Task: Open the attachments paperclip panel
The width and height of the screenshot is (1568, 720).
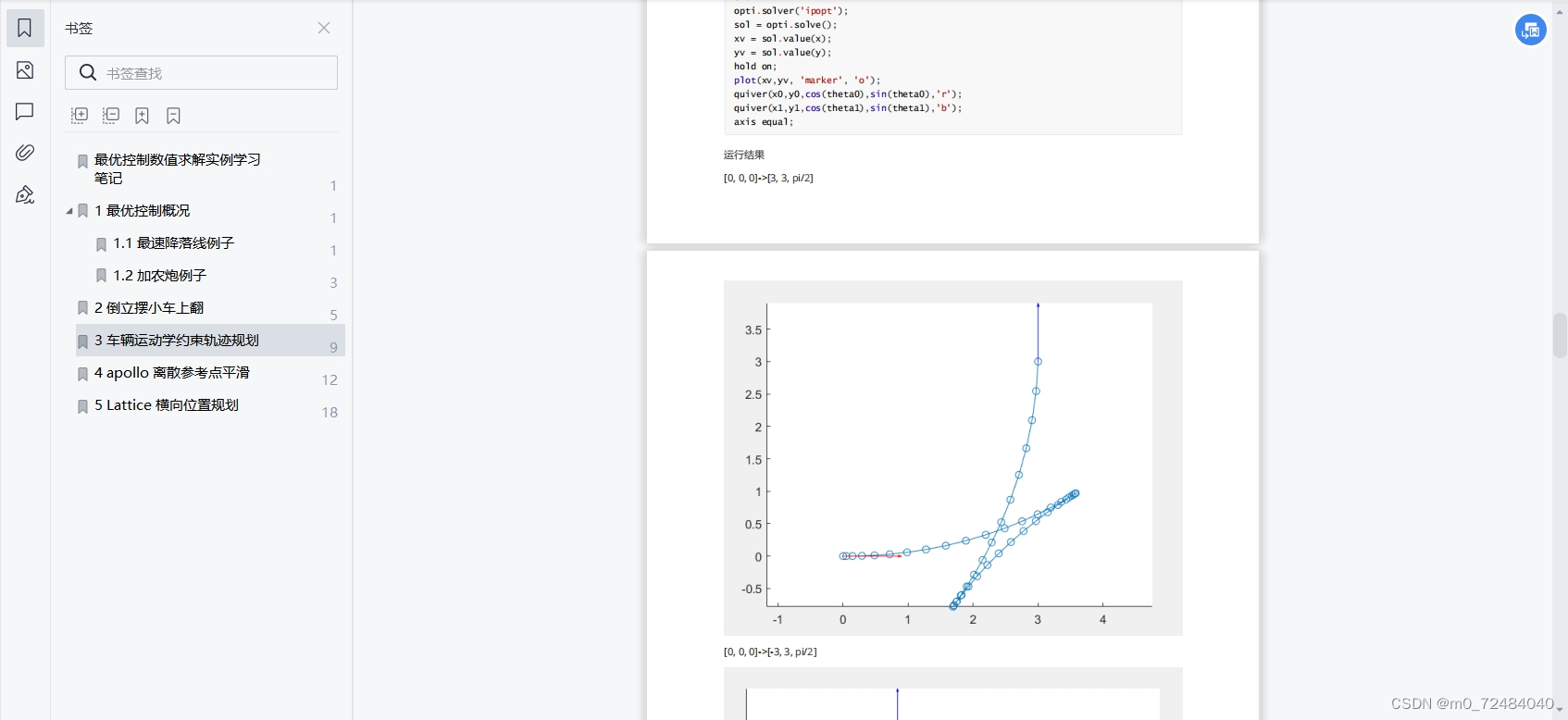Action: (25, 152)
